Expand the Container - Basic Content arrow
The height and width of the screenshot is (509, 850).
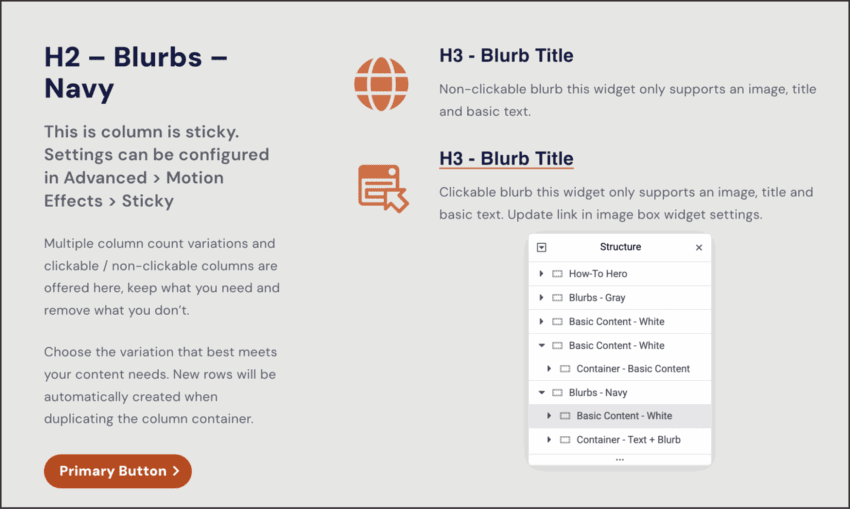pyautogui.click(x=549, y=369)
